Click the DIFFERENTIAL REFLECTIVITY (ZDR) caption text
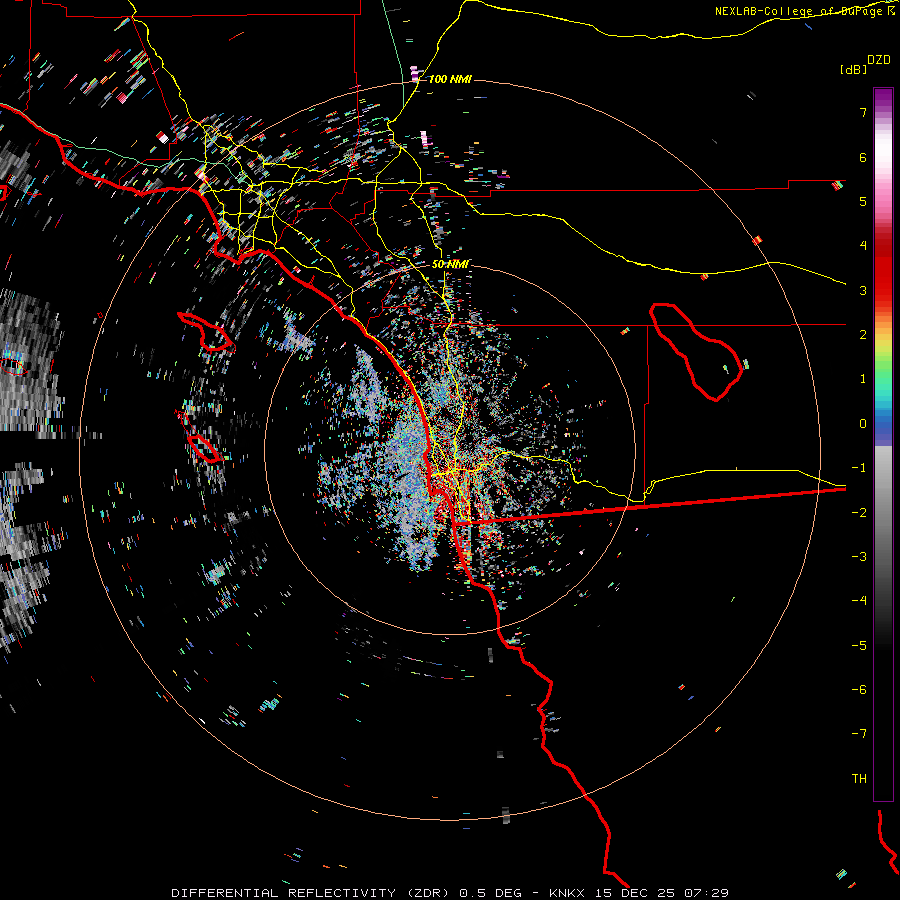The image size is (900, 900). click(x=310, y=893)
